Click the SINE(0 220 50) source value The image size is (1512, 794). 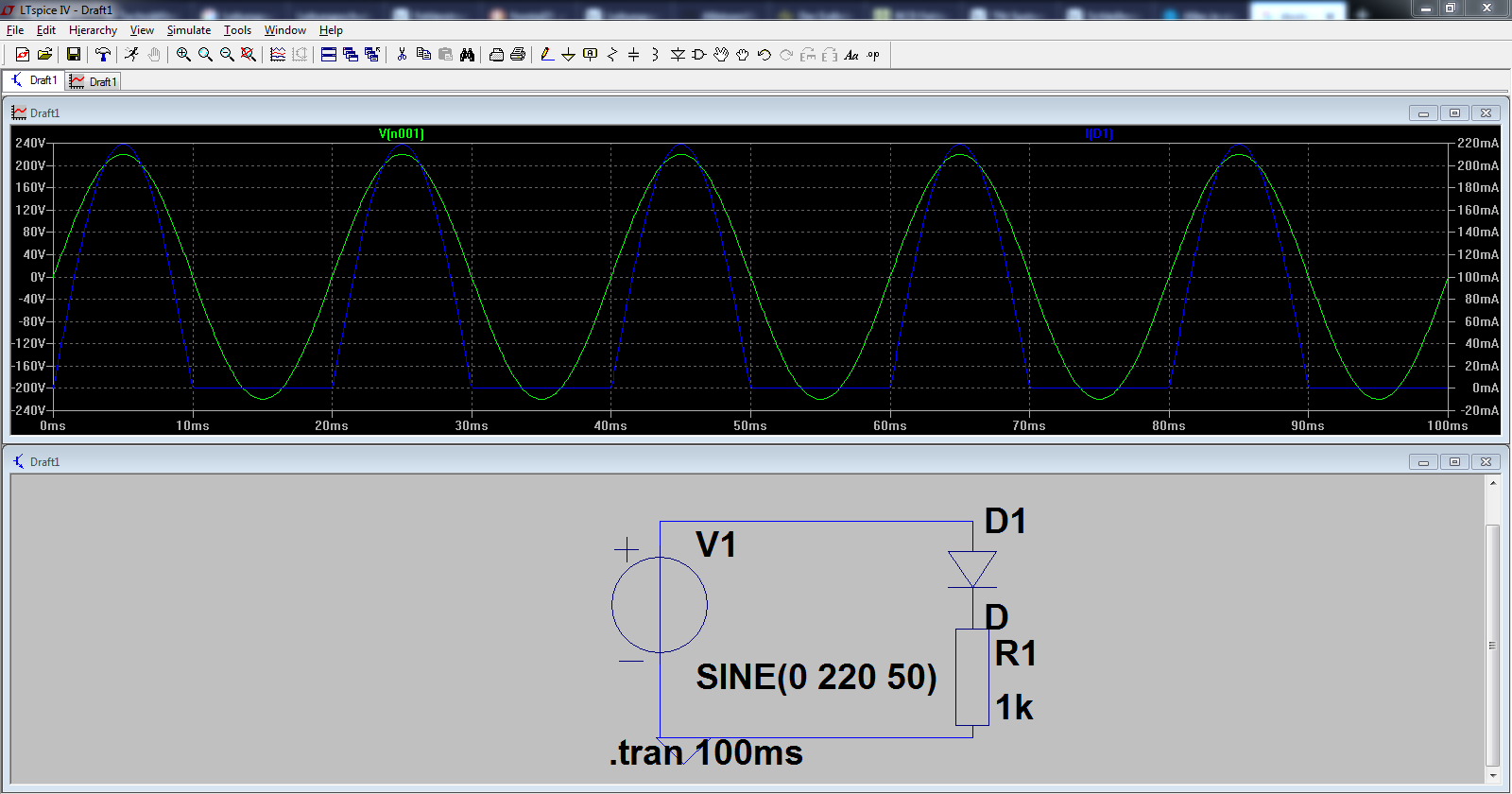pos(816,677)
